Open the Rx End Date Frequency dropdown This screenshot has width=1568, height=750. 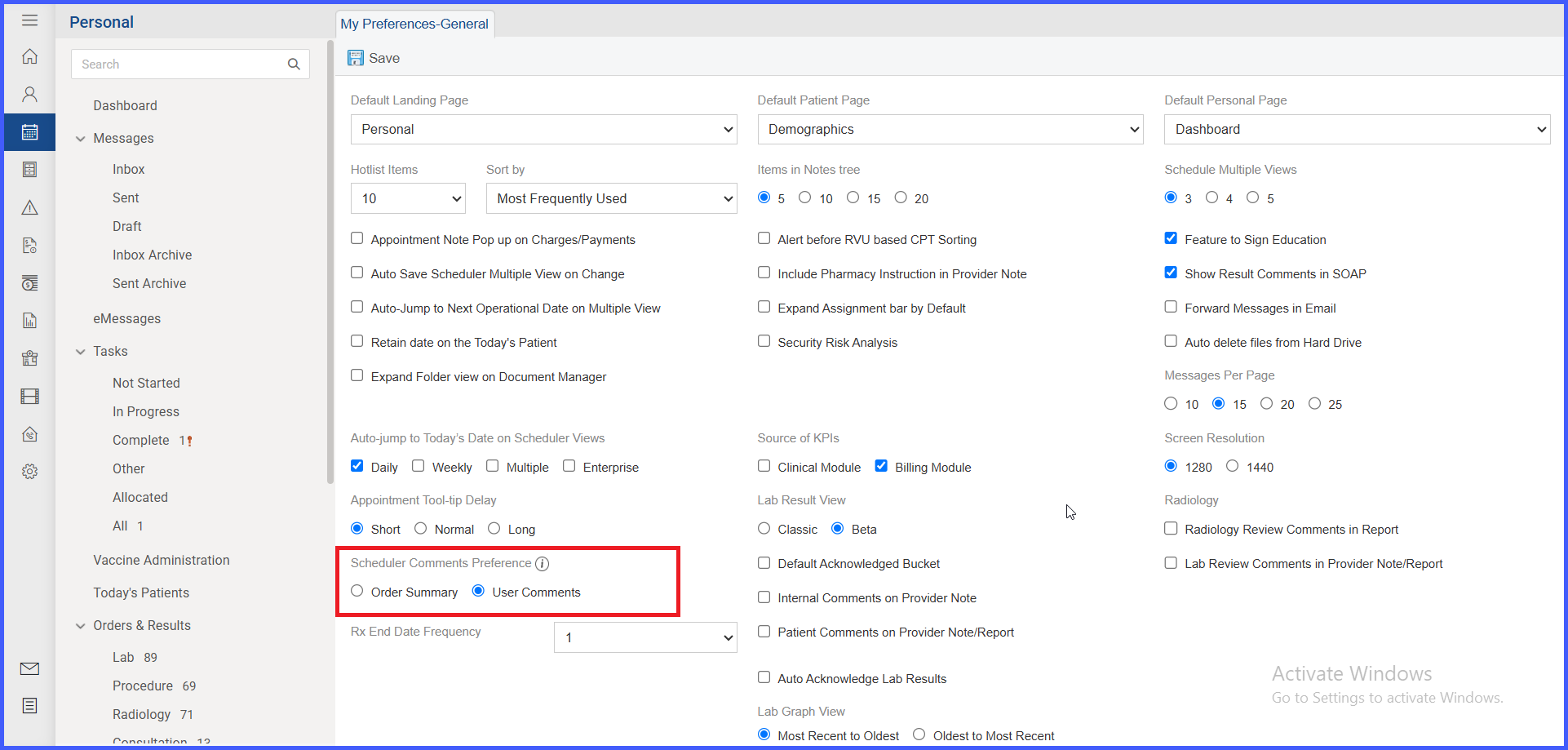pos(645,637)
